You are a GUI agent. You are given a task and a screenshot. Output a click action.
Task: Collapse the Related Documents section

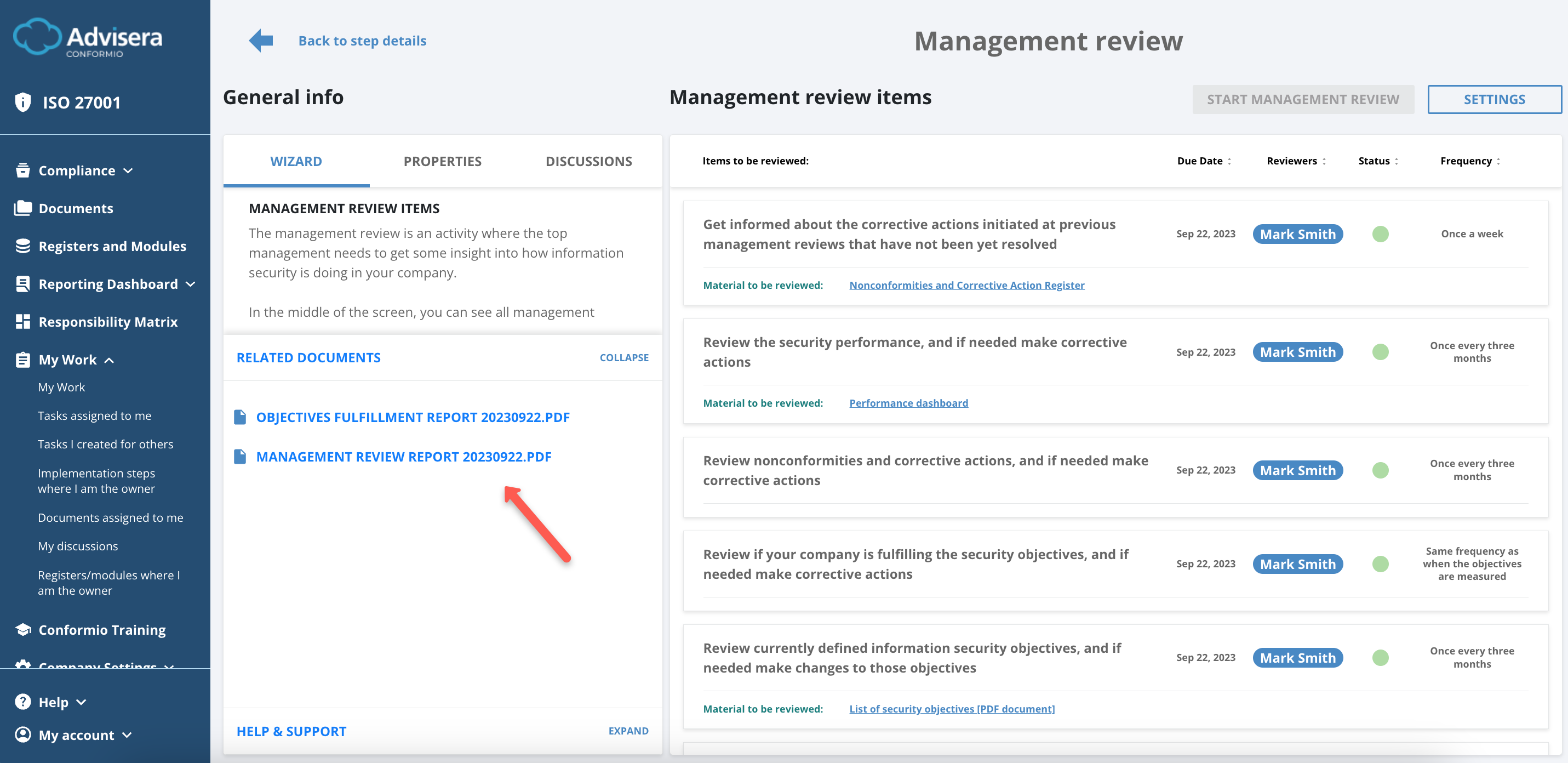[623, 357]
